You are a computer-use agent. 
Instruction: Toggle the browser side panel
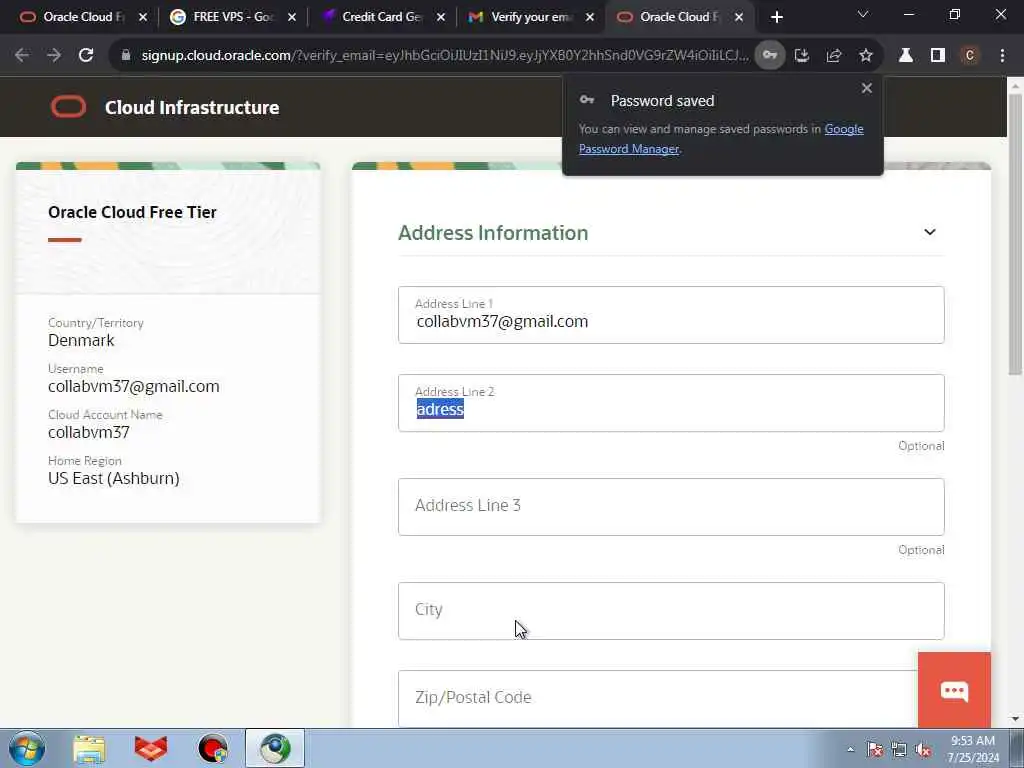[x=938, y=56]
